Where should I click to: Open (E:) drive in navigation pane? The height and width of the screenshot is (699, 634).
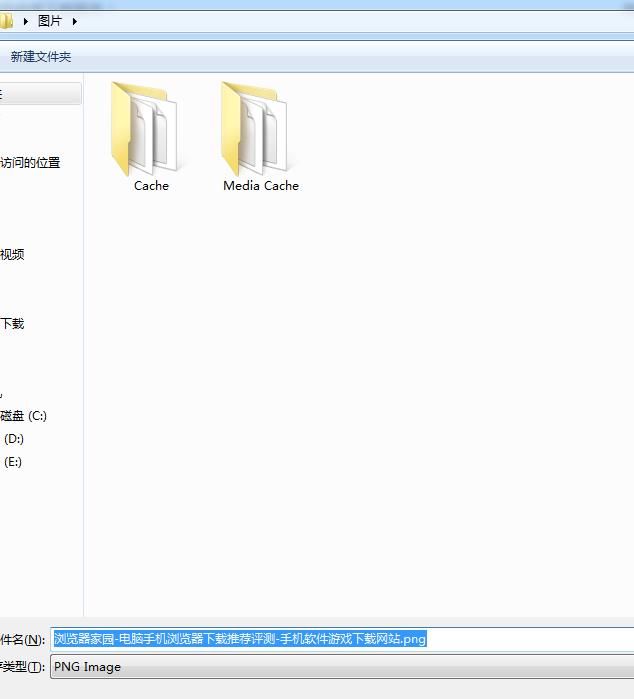coord(13,462)
